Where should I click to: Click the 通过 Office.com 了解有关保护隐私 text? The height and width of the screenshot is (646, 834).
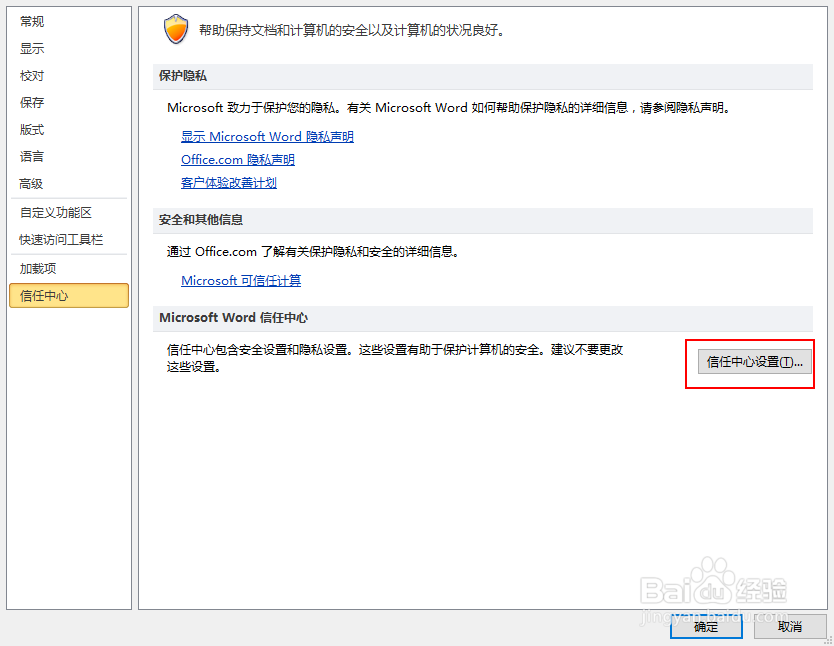click(x=313, y=251)
